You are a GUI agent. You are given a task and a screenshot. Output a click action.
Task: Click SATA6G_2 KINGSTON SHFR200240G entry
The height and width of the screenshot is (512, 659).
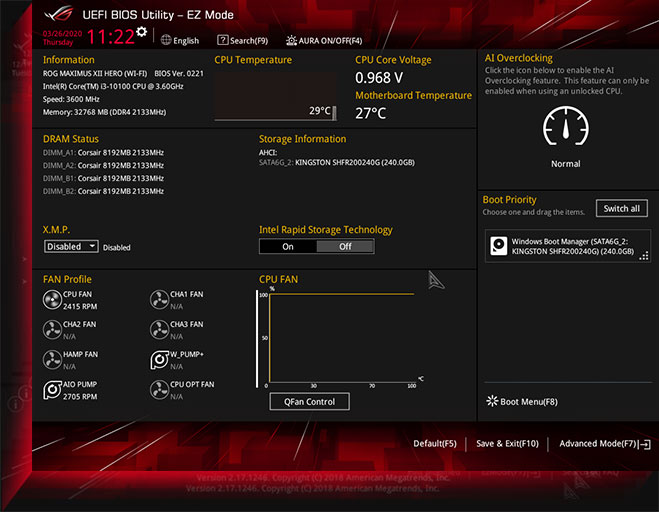click(x=337, y=162)
